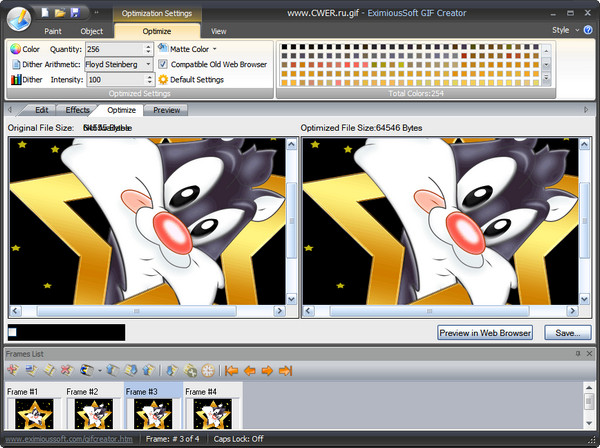
Task: Go to the first frame arrow
Action: coord(232,371)
